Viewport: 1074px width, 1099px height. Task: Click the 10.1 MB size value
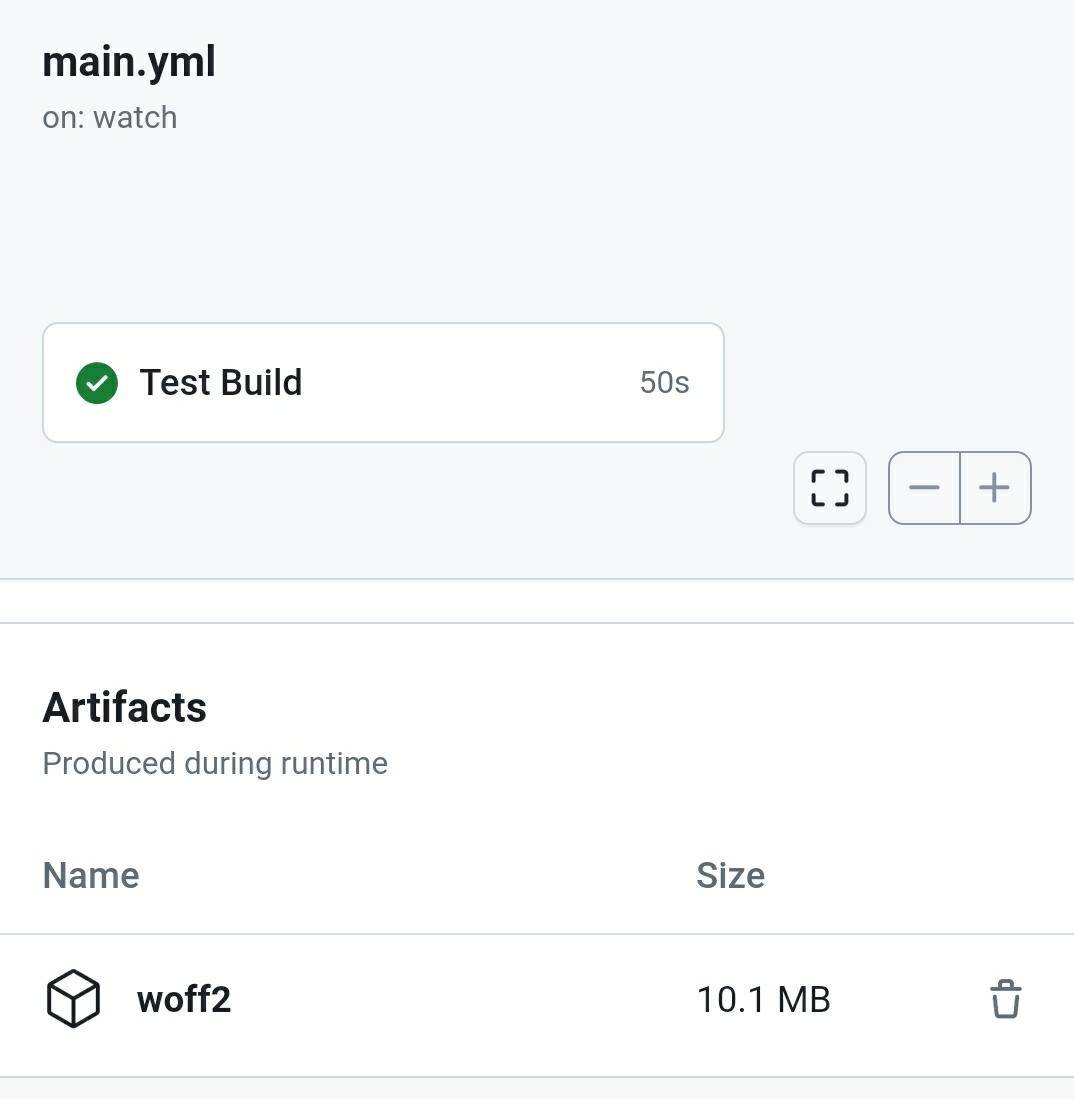[x=763, y=999]
